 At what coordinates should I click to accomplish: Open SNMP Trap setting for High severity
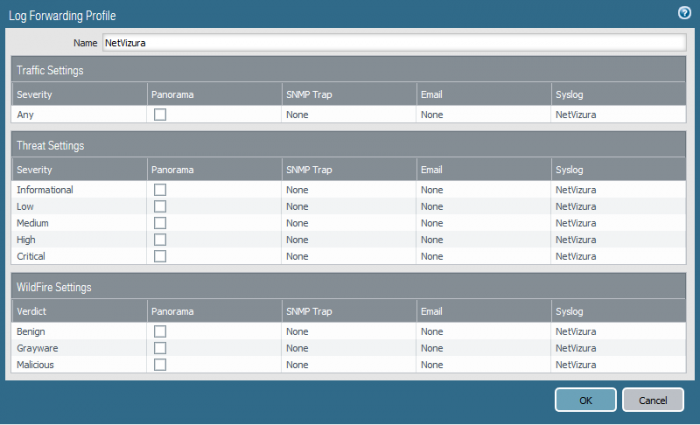(x=297, y=240)
